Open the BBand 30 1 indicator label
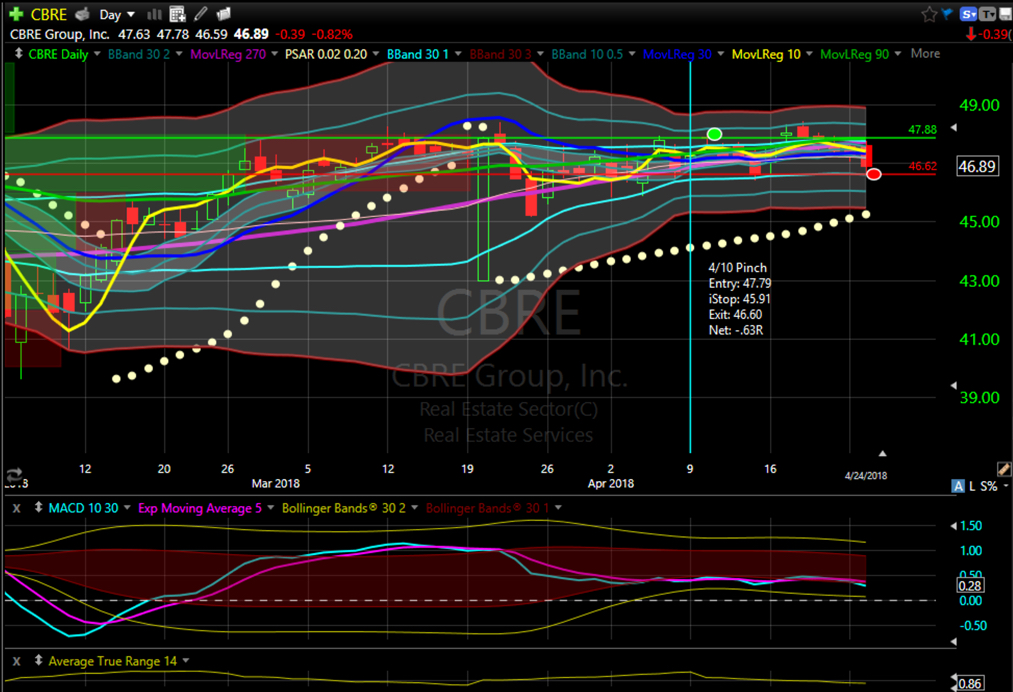This screenshot has height=692, width=1013. point(417,54)
